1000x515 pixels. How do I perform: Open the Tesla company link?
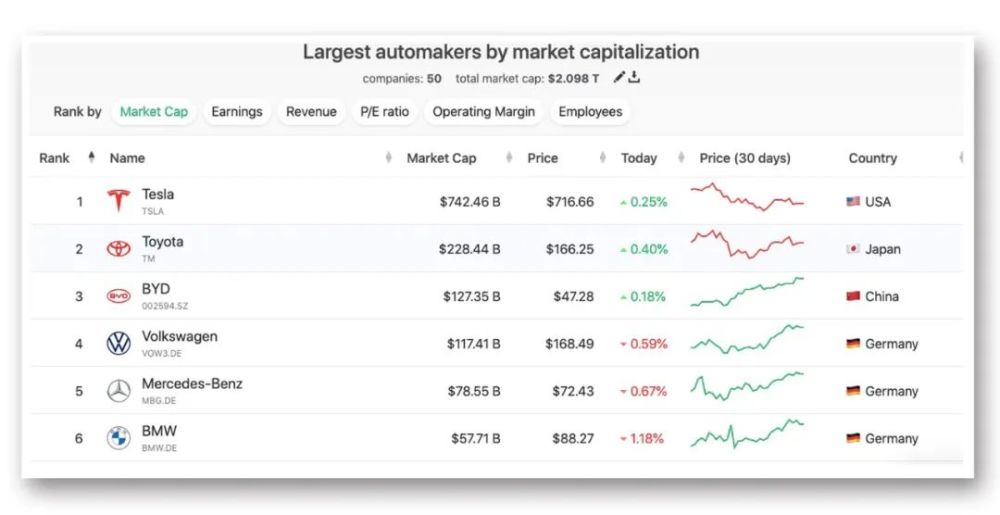point(158,194)
